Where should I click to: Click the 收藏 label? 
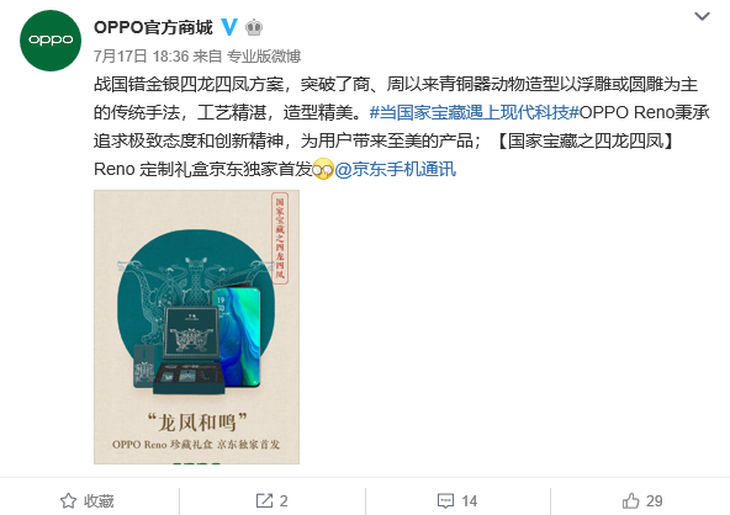point(99,501)
